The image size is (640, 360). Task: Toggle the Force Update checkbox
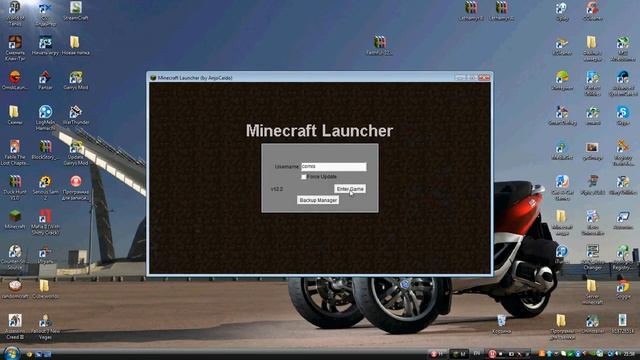303,177
